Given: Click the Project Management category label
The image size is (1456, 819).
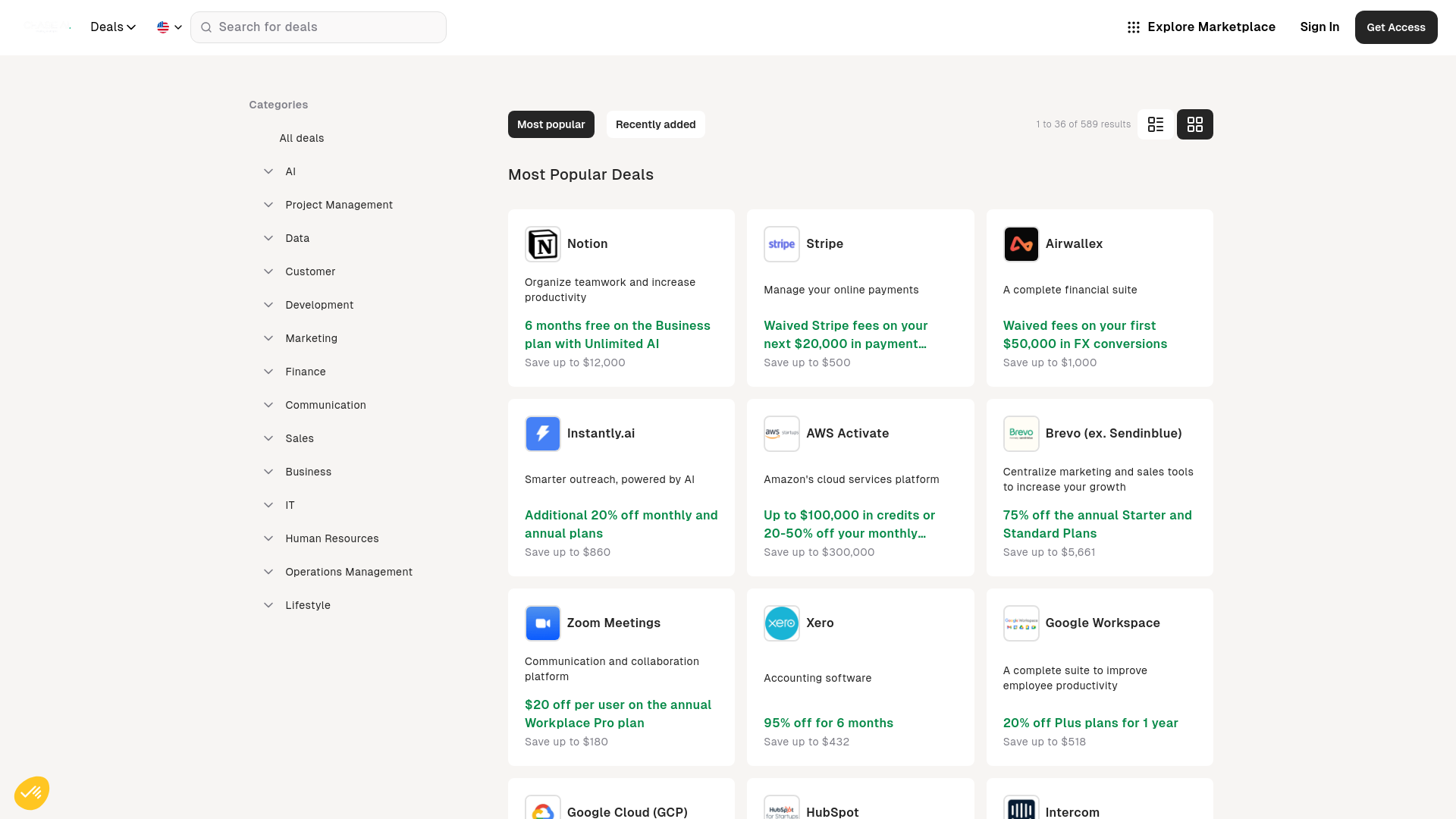Looking at the screenshot, I should 339,205.
